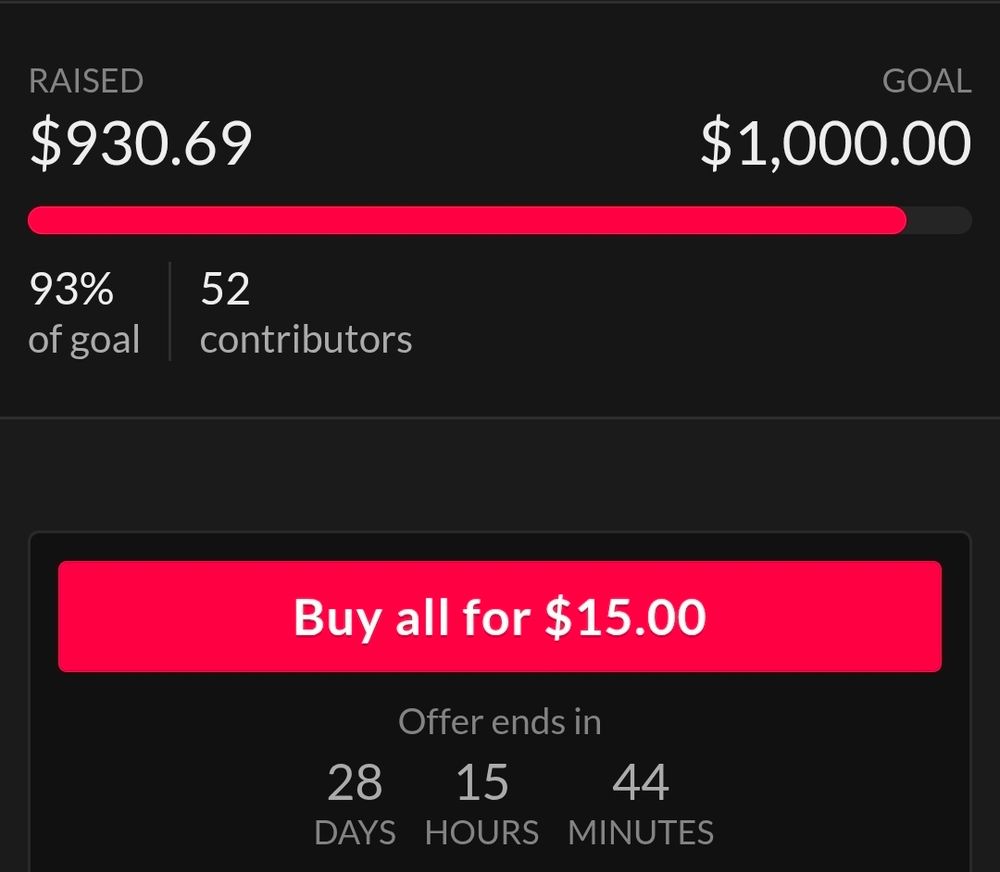Click the Buy all for $15.00 button

(499, 616)
